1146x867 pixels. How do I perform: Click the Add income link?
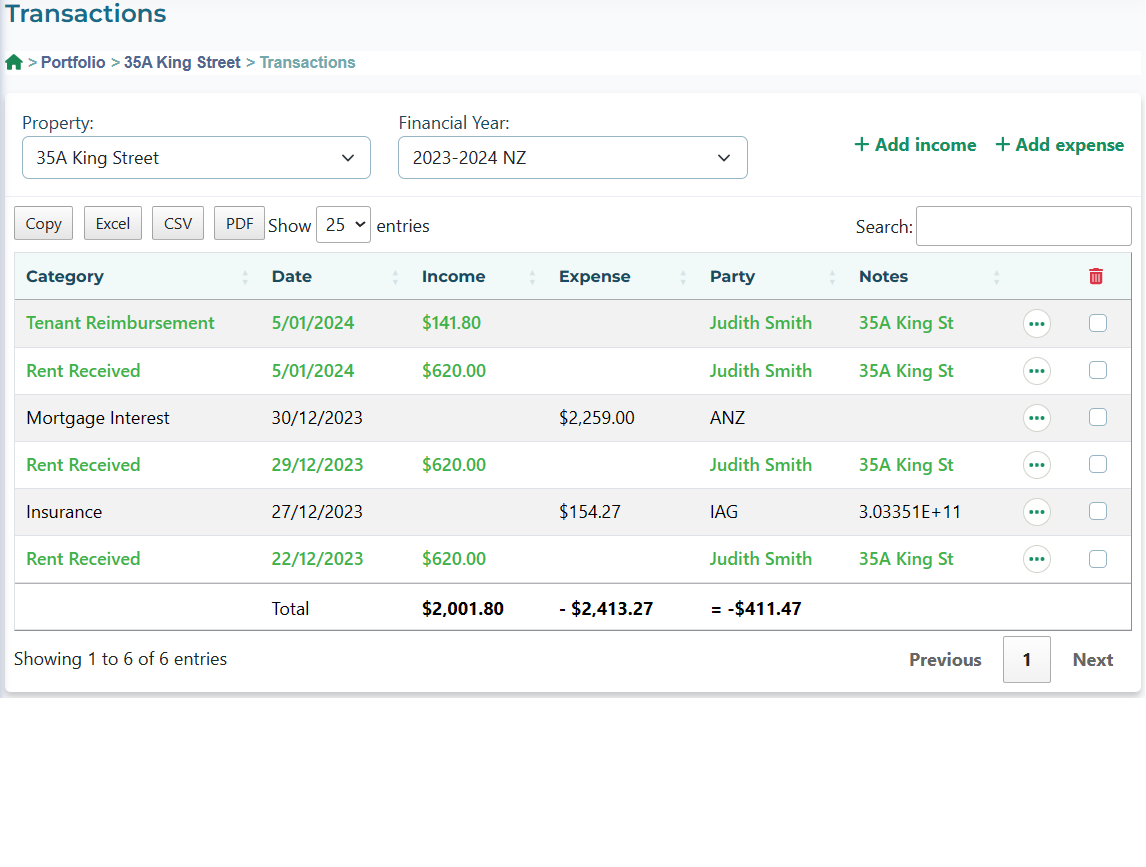(x=915, y=145)
